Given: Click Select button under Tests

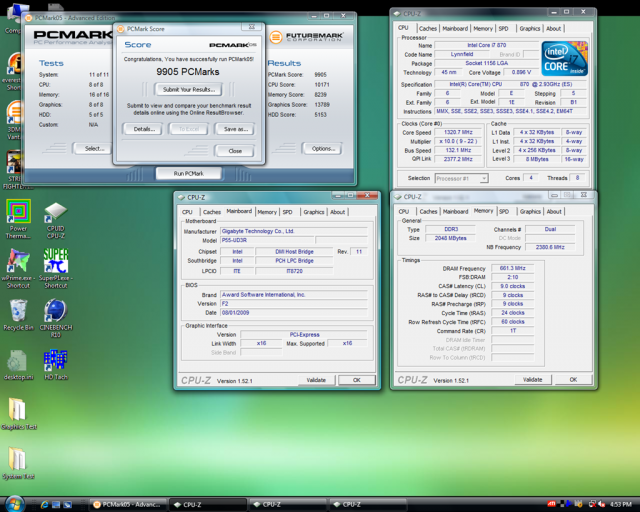Looking at the screenshot, I should pos(94,149).
